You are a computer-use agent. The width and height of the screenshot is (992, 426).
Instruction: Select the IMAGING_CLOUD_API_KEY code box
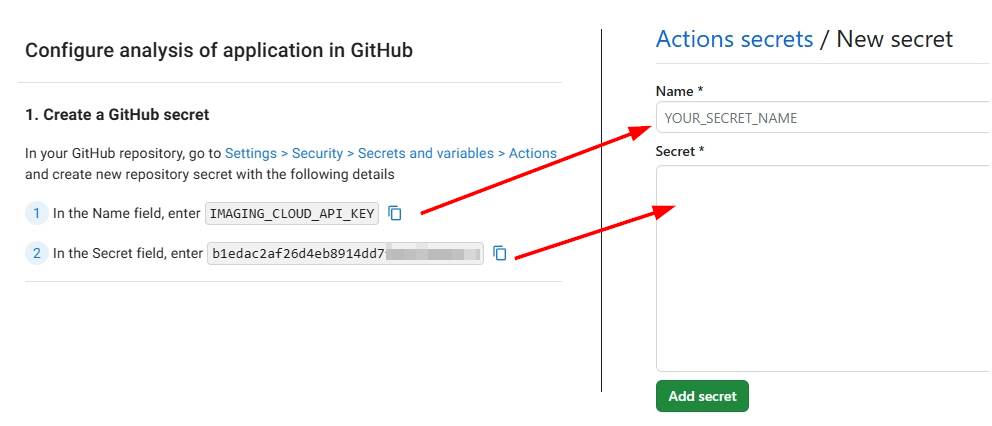(x=292, y=213)
